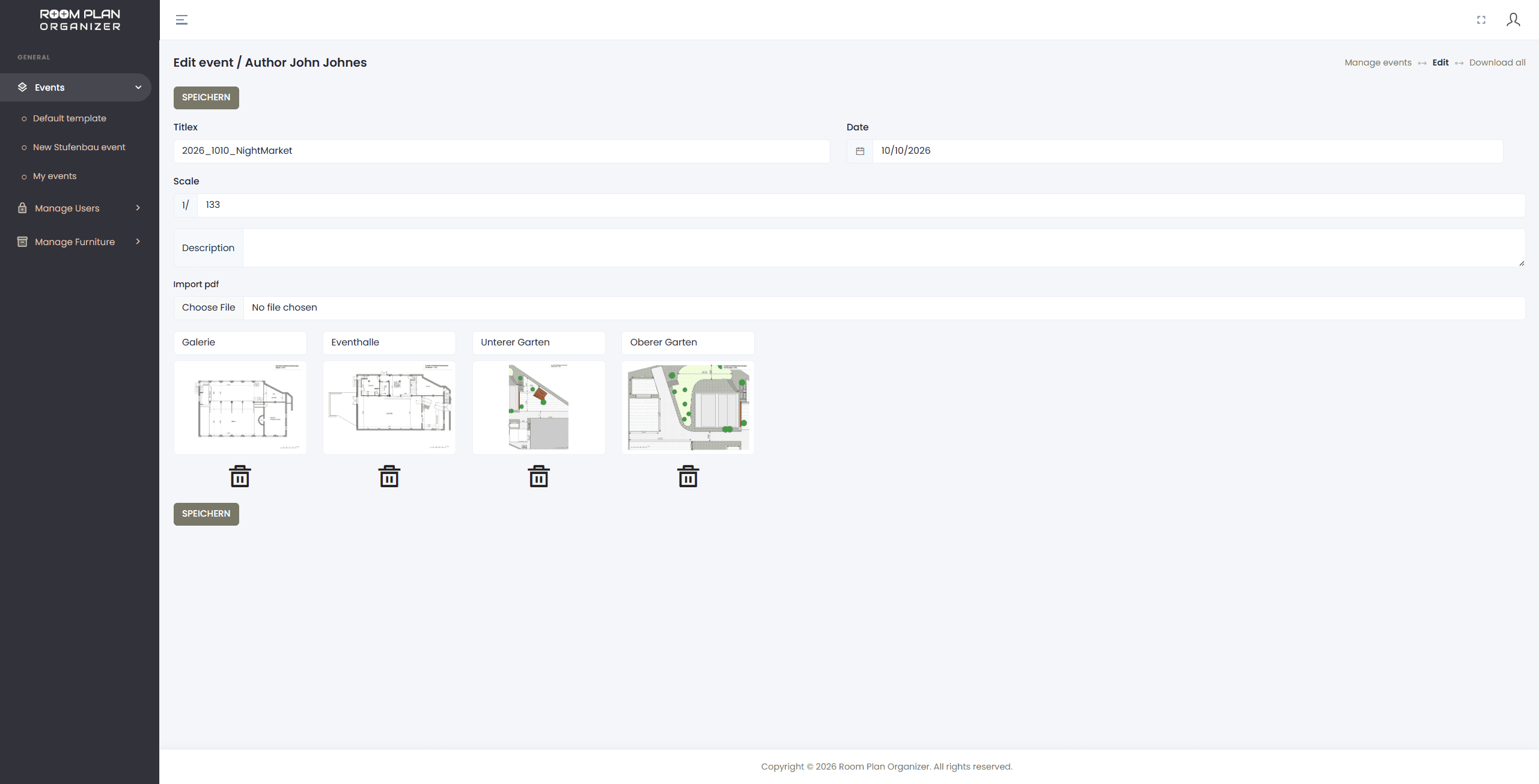Open the Eventhalle floor plan thumbnail

pos(389,407)
